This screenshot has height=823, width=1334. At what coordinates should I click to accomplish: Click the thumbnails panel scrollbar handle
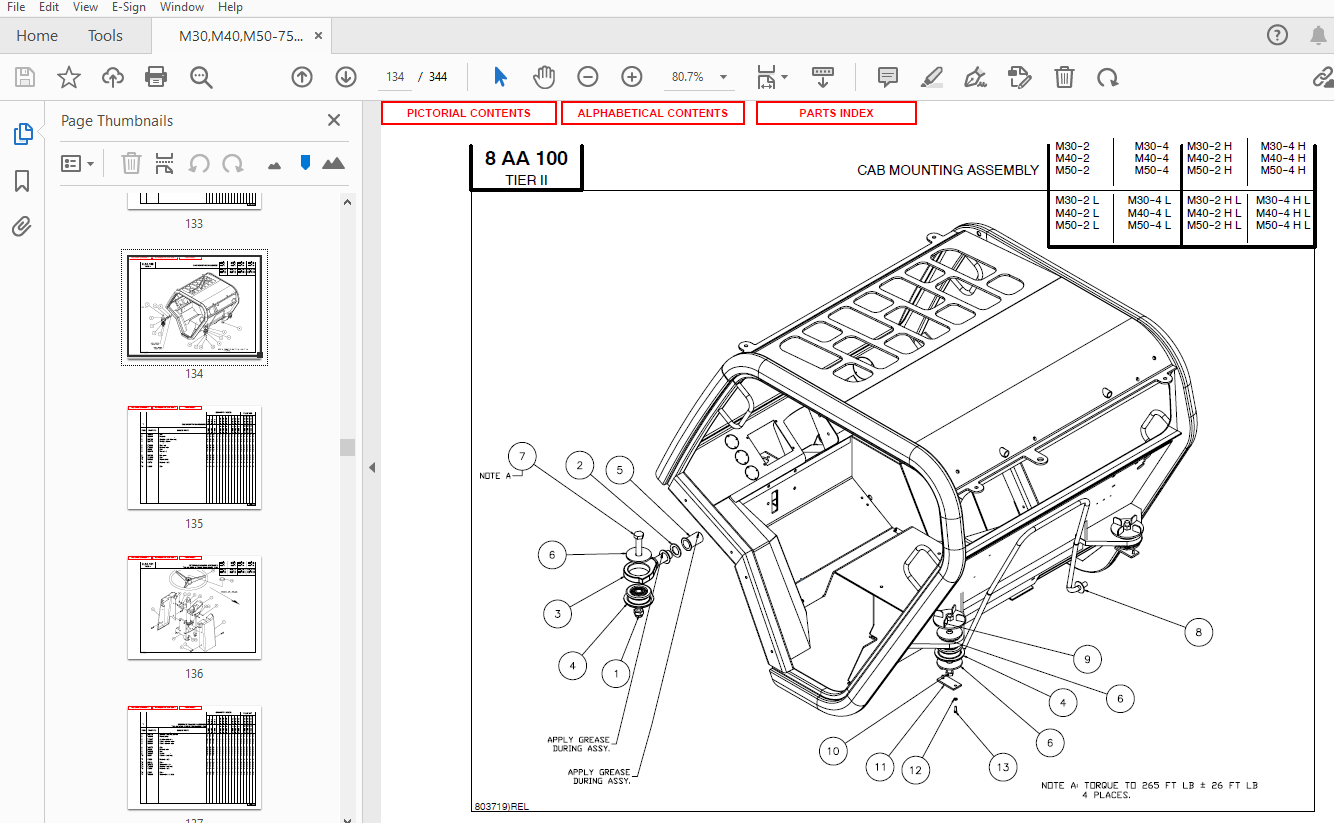tap(348, 447)
